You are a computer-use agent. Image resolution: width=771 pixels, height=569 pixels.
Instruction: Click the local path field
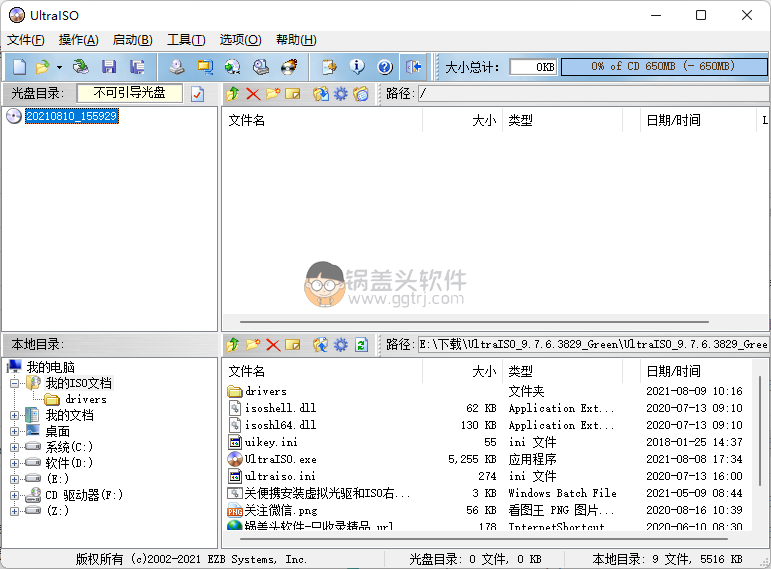(x=594, y=345)
